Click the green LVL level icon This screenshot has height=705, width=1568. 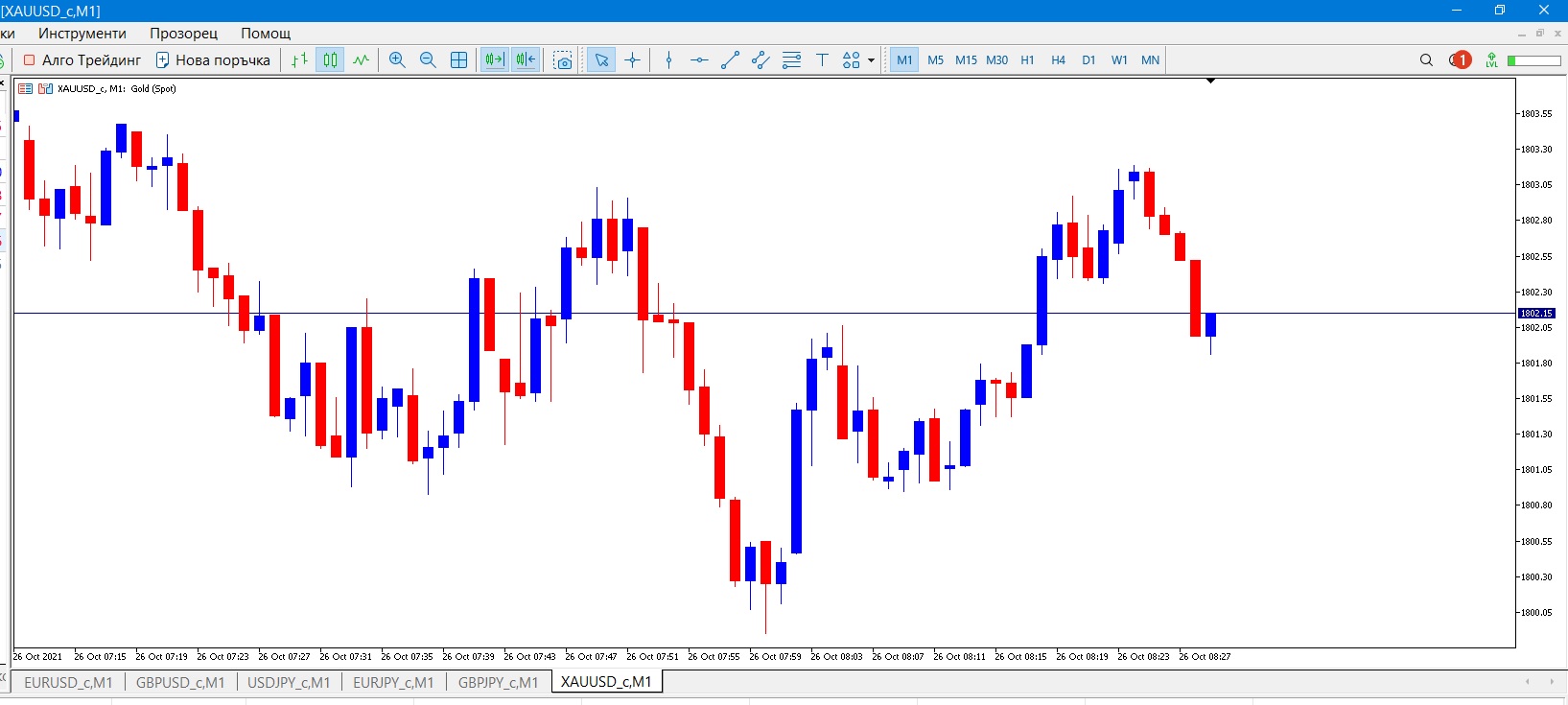(x=1491, y=59)
